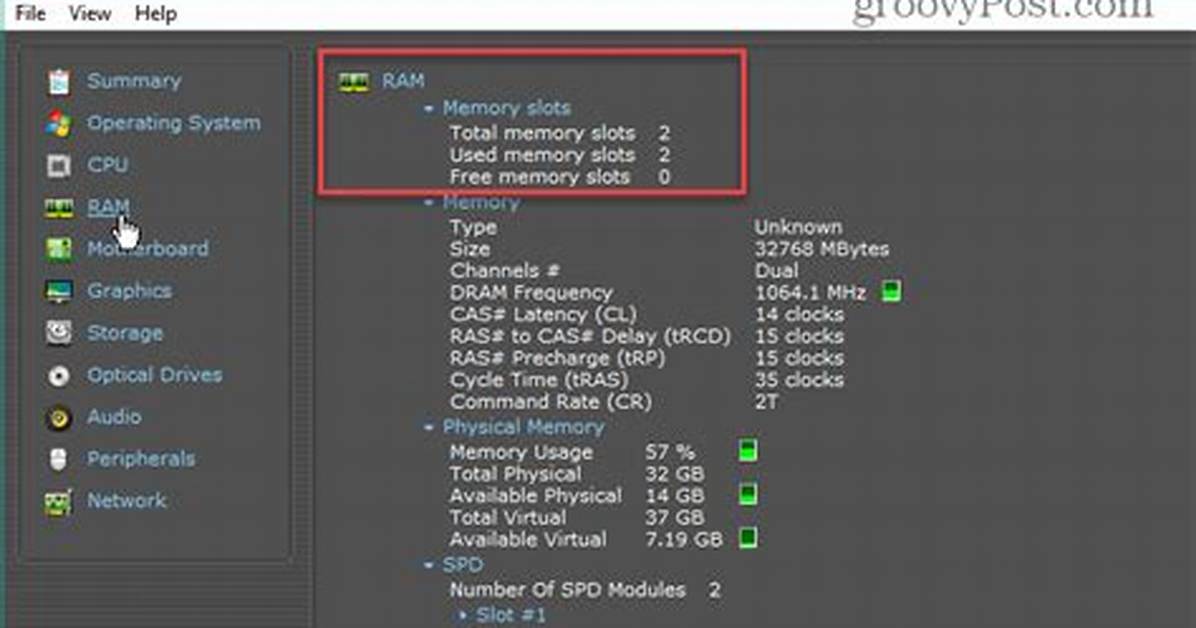
Task: Select the 'Total memory slots' row
Action: pyautogui.click(x=560, y=133)
